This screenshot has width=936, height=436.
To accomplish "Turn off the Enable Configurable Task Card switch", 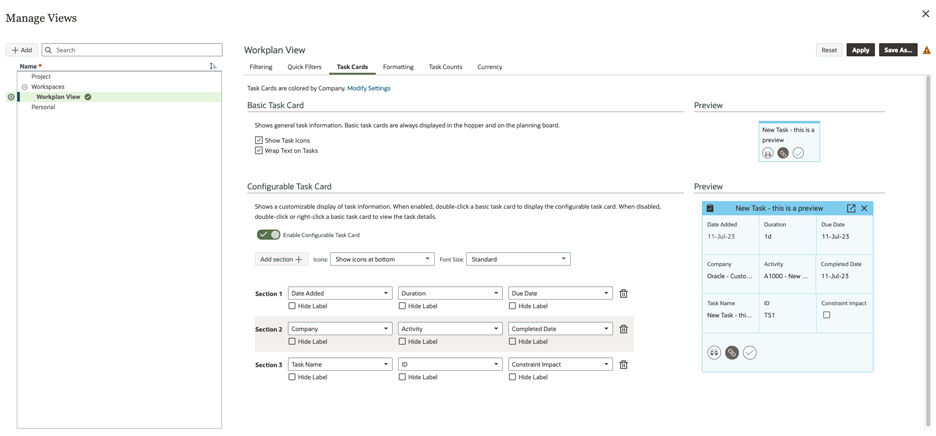I will click(x=268, y=235).
